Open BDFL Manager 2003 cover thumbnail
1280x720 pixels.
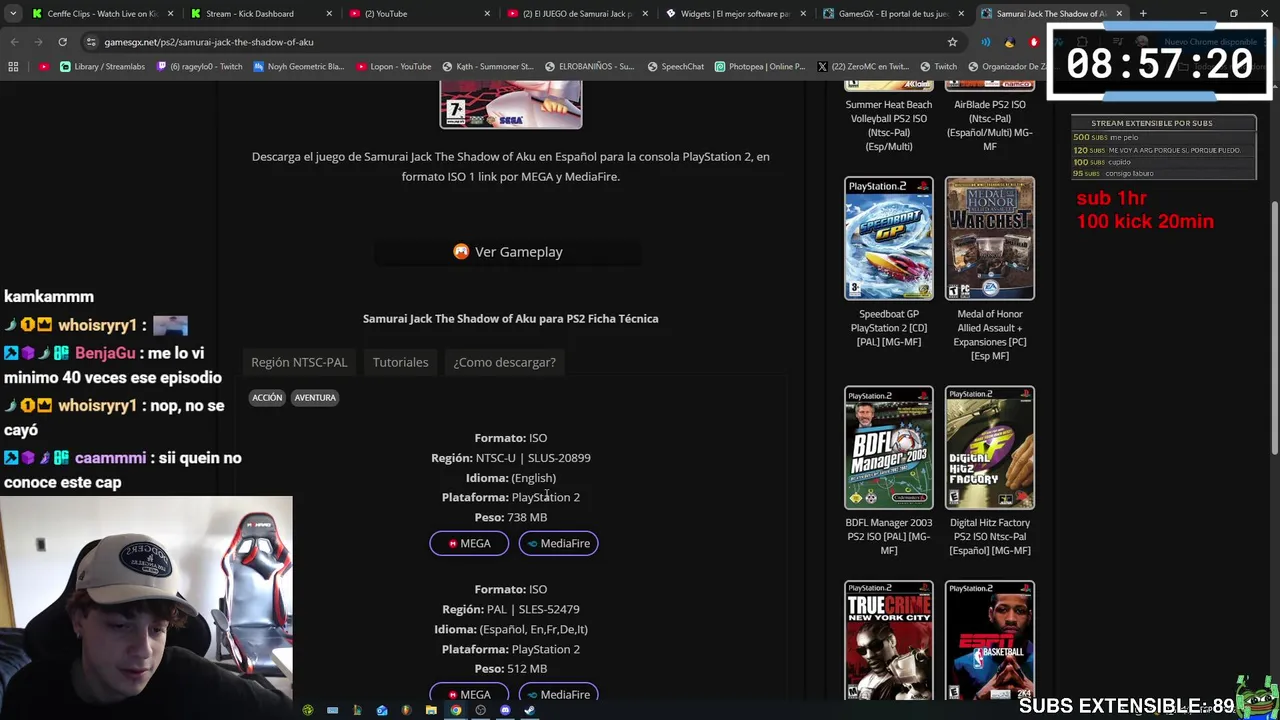(889, 448)
